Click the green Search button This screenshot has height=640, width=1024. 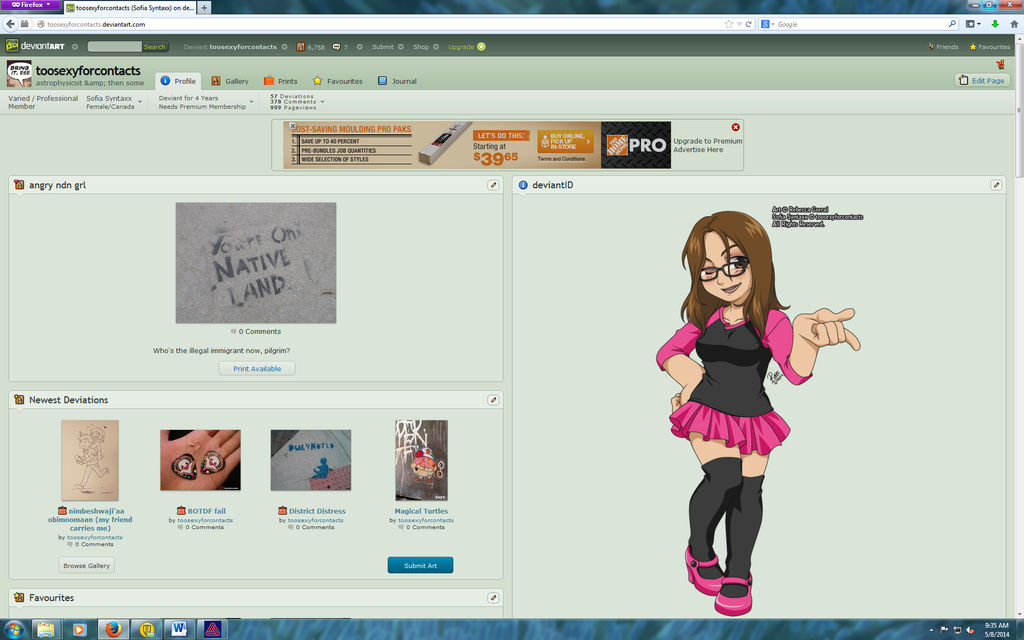pos(155,46)
